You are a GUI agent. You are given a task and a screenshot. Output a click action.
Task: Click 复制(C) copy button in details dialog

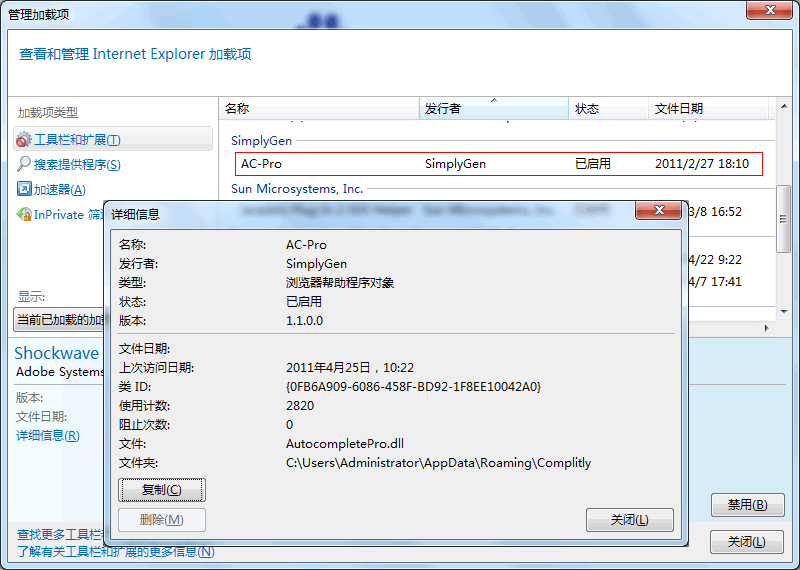[x=162, y=490]
